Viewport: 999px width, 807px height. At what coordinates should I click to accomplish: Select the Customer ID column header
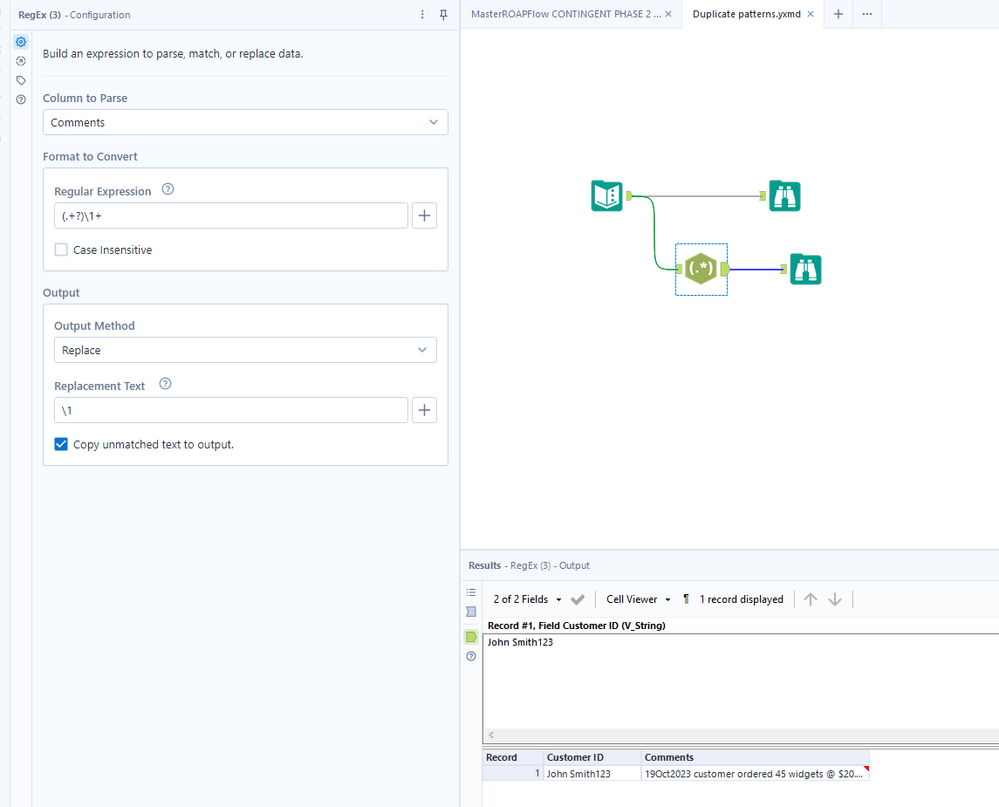[x=592, y=757]
